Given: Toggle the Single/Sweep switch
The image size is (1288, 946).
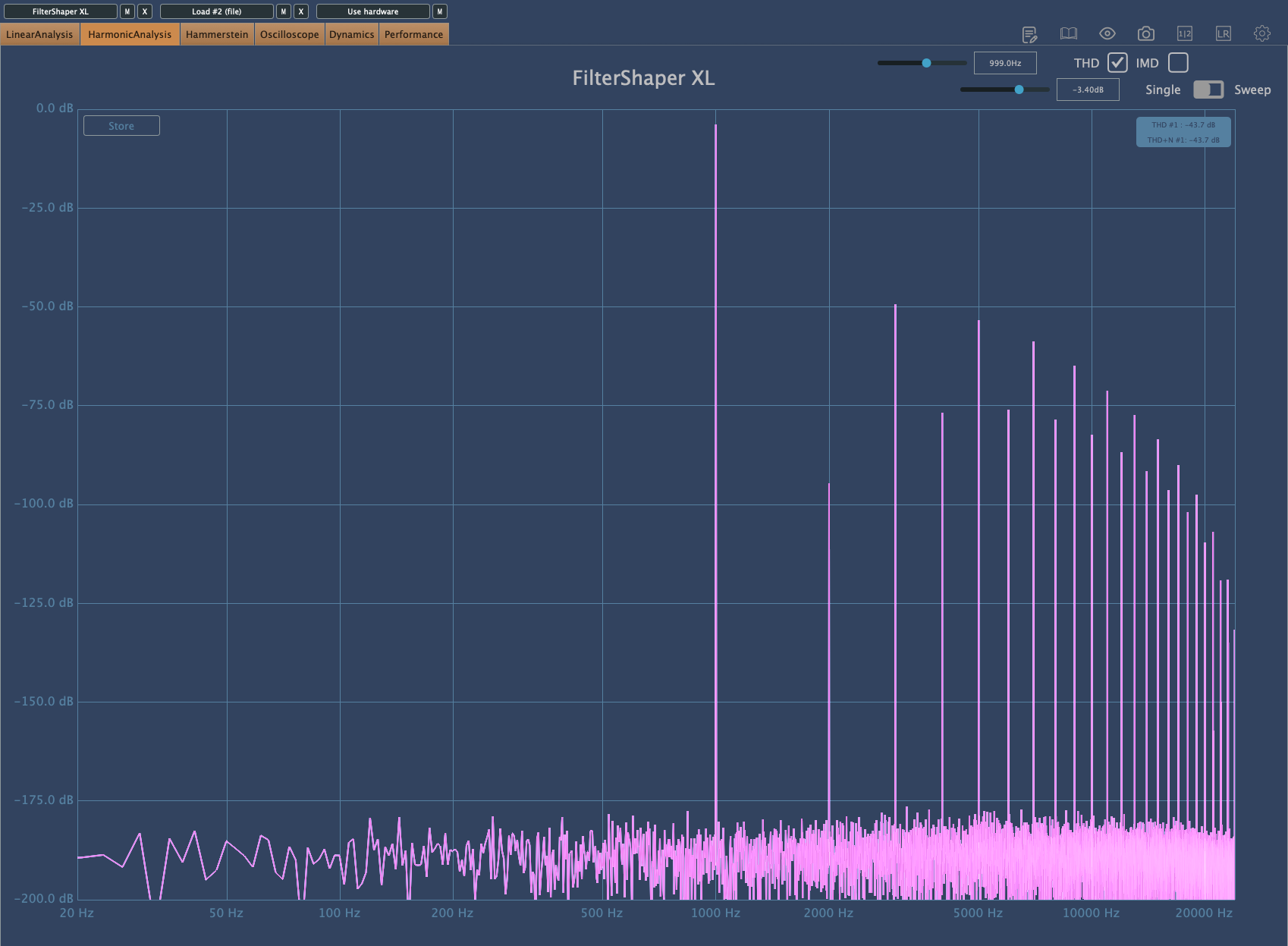Looking at the screenshot, I should coord(1208,90).
